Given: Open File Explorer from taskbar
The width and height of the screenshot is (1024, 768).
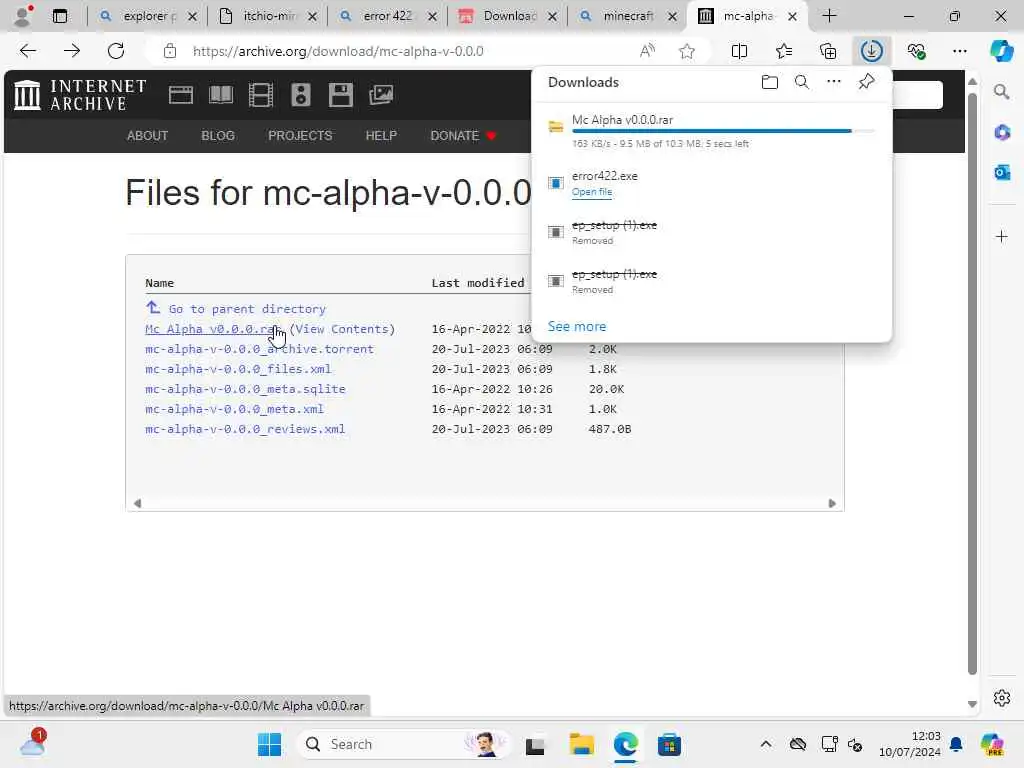Looking at the screenshot, I should click(x=581, y=744).
